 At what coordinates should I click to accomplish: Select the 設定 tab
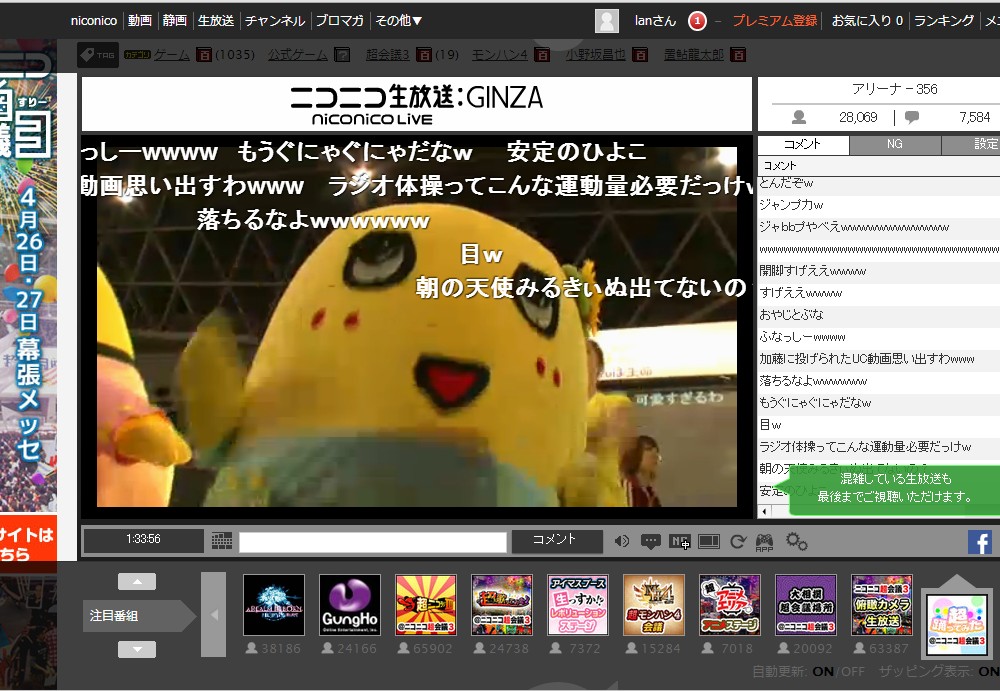(971, 144)
